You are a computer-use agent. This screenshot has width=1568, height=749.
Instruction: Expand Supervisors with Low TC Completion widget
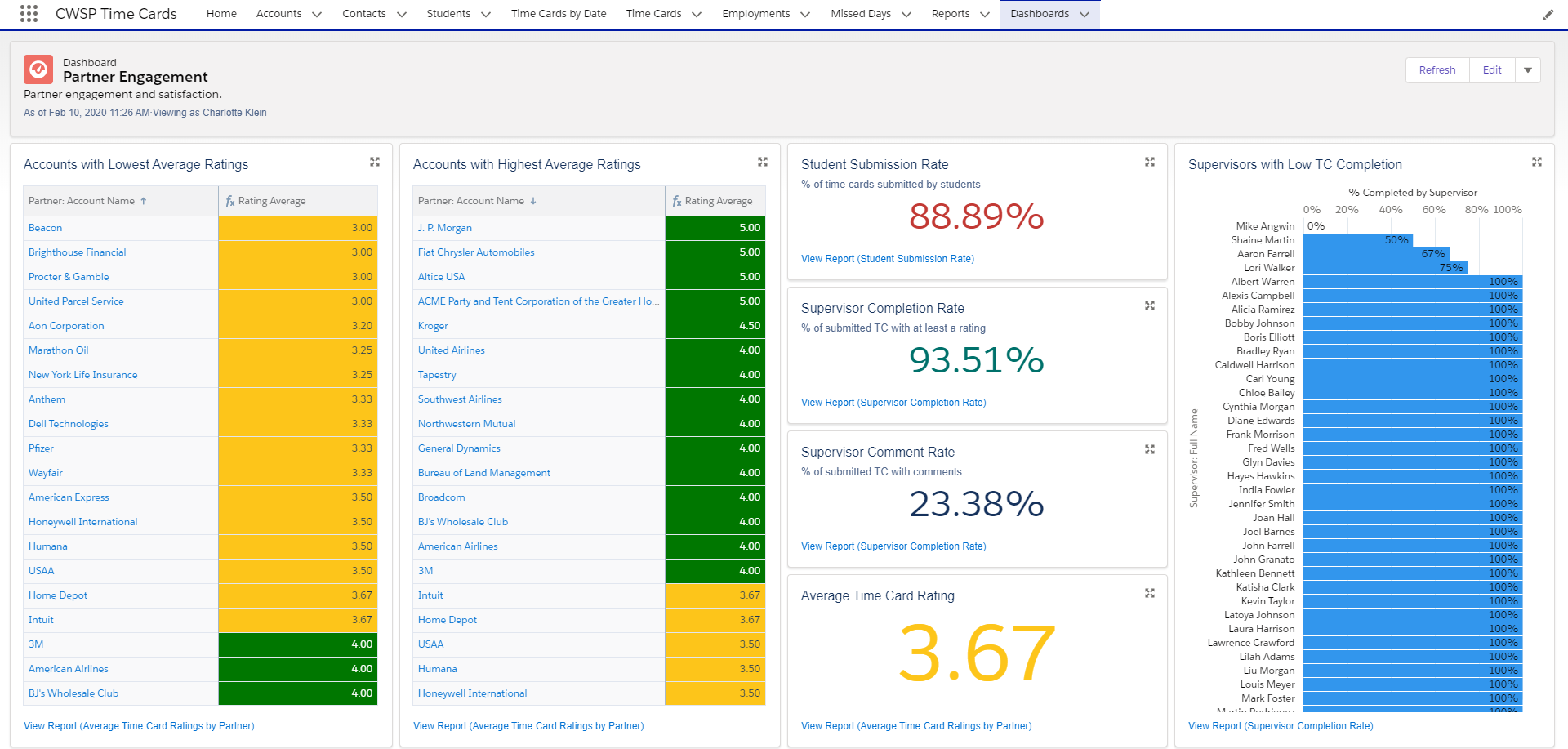tap(1537, 163)
